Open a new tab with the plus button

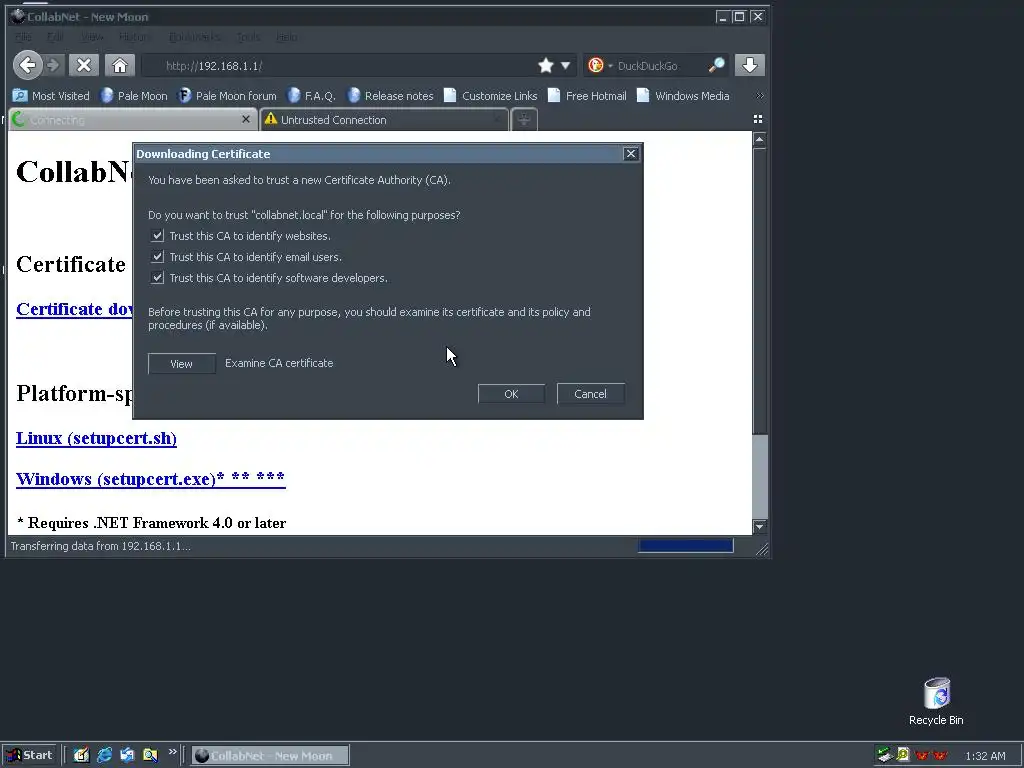(x=524, y=120)
